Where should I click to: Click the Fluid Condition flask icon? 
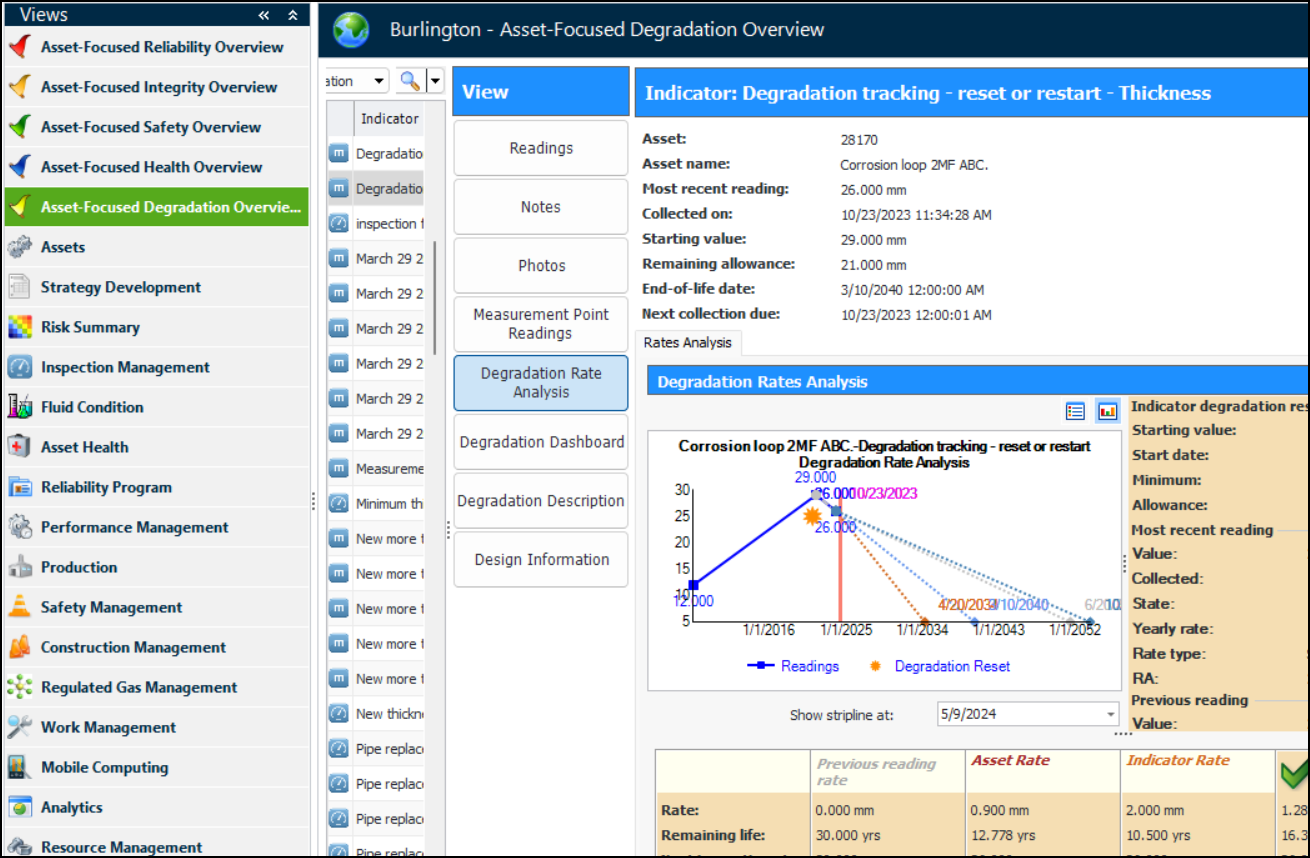click(x=19, y=407)
